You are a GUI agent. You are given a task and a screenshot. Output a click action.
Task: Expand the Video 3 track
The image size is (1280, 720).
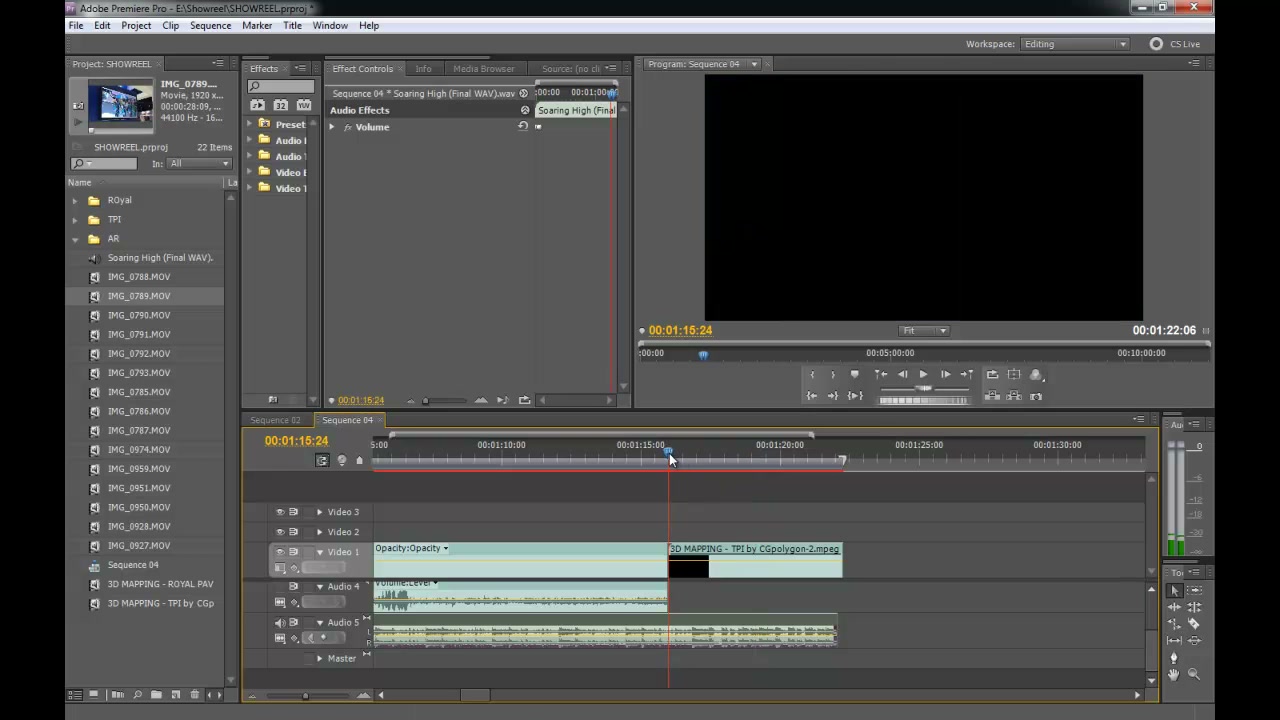pos(320,512)
